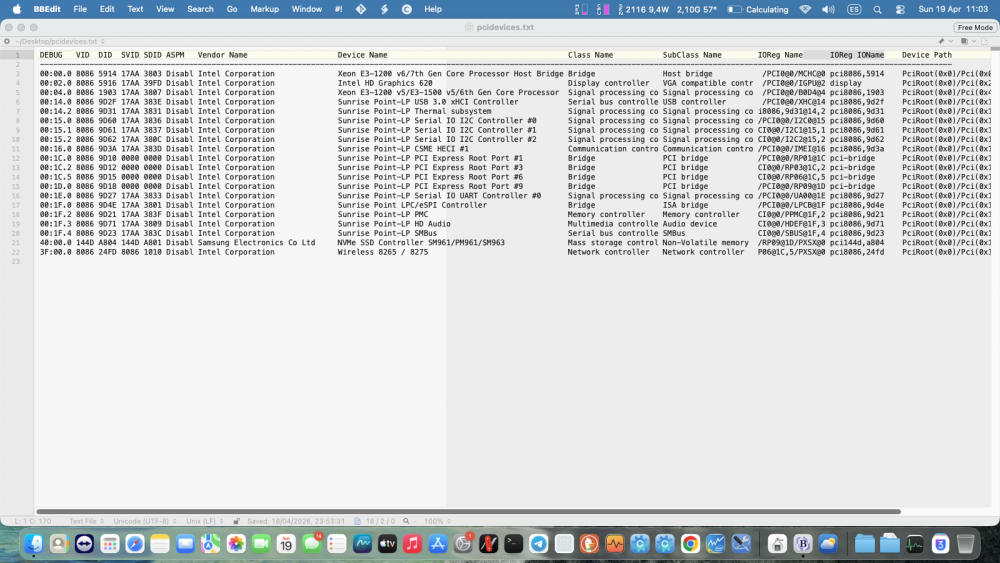Image resolution: width=1000 pixels, height=563 pixels.
Task: Click the 'IOReg IOName' column header
Action: tap(857, 55)
